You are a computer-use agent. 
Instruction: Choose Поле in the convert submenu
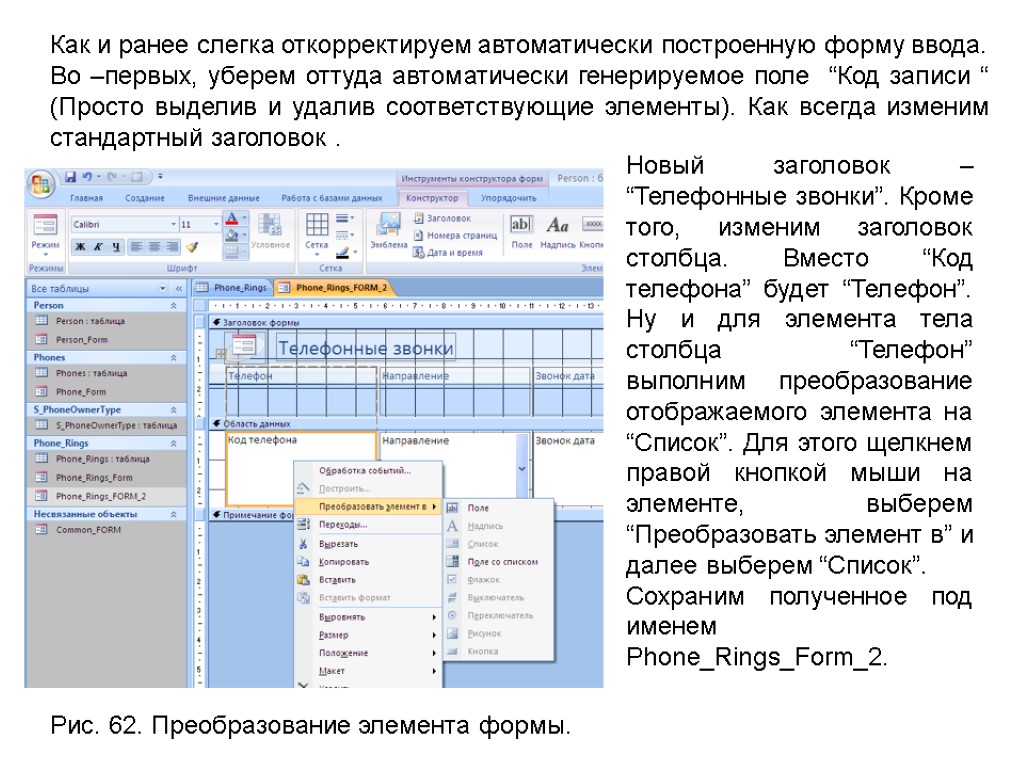point(499,507)
